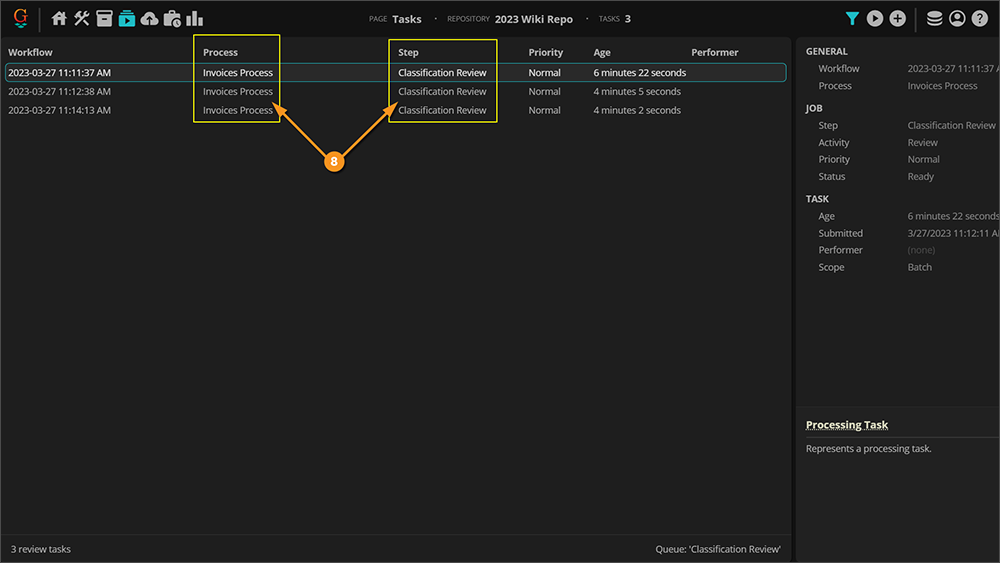Sort by the Workflow column header
The image size is (1000, 563).
[31, 52]
